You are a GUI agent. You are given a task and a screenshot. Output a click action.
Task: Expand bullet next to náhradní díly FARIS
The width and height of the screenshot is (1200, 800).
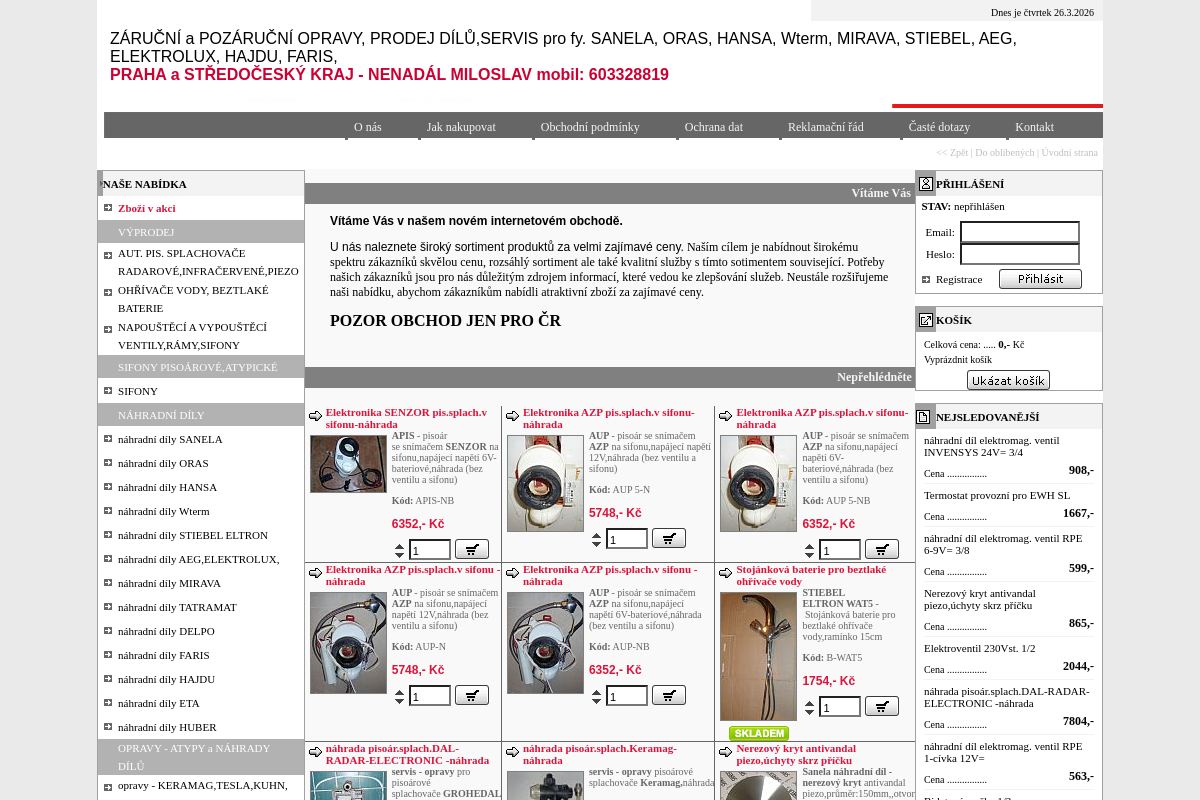pos(108,655)
